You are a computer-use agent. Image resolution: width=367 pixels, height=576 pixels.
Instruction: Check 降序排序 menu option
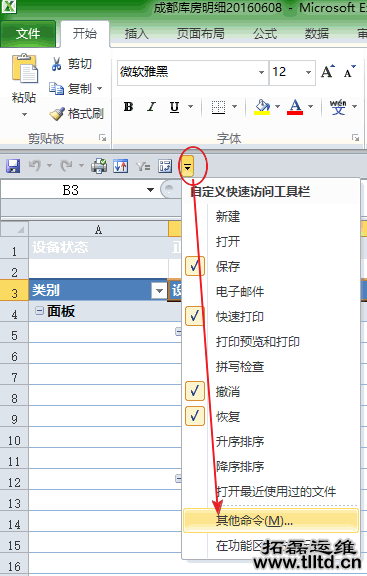(270, 467)
